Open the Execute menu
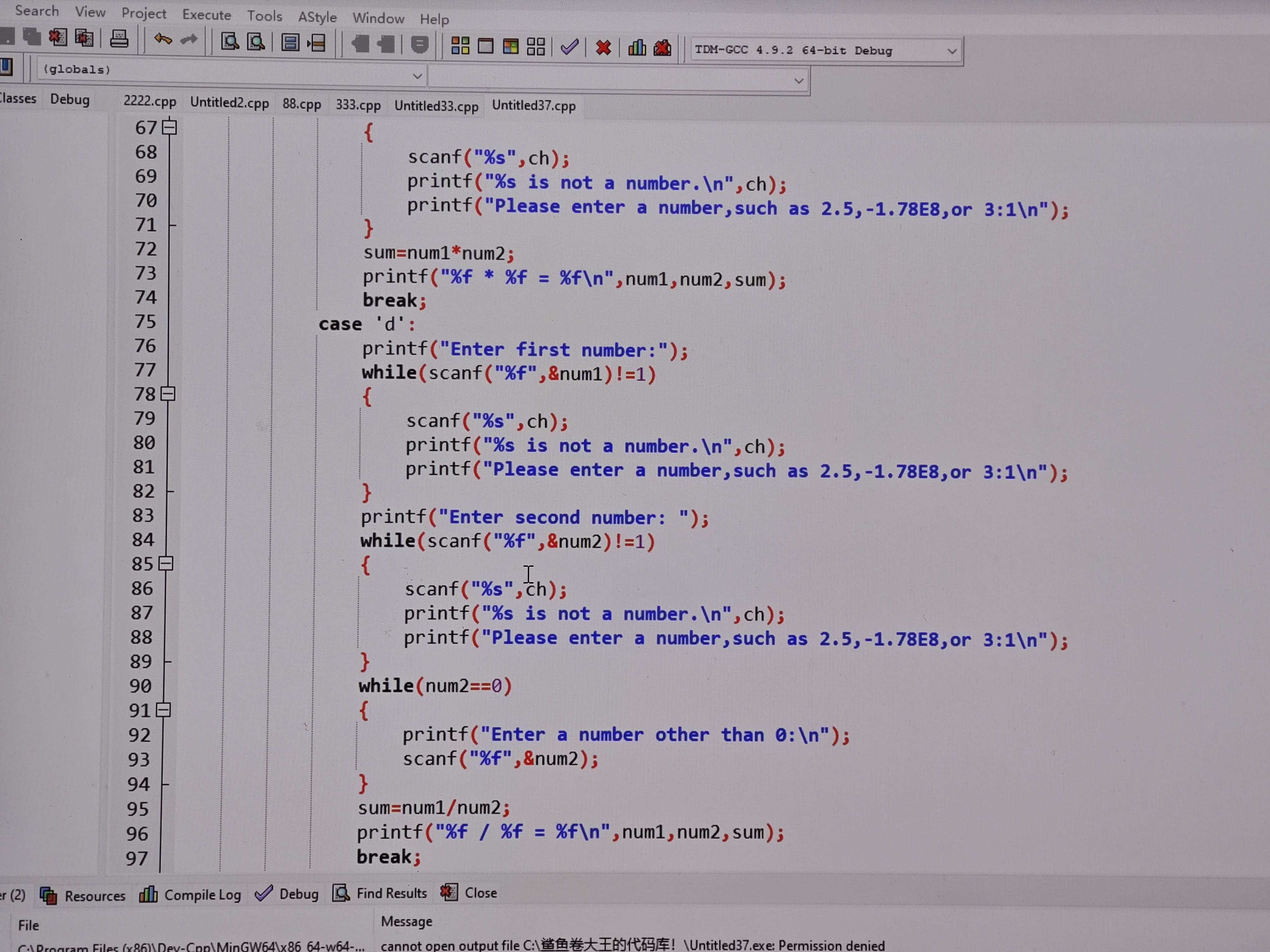1270x952 pixels. pyautogui.click(x=207, y=15)
